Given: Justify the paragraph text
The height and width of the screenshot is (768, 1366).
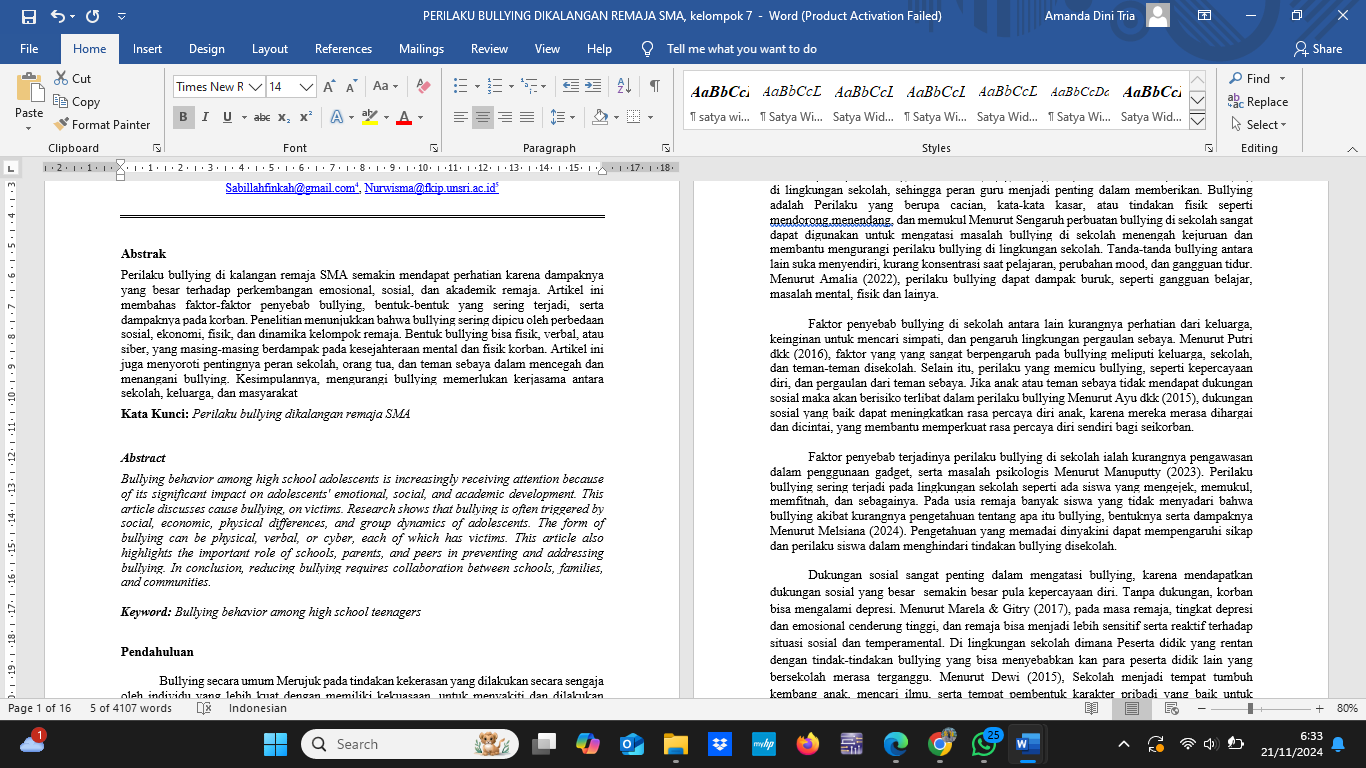Looking at the screenshot, I should (x=527, y=117).
